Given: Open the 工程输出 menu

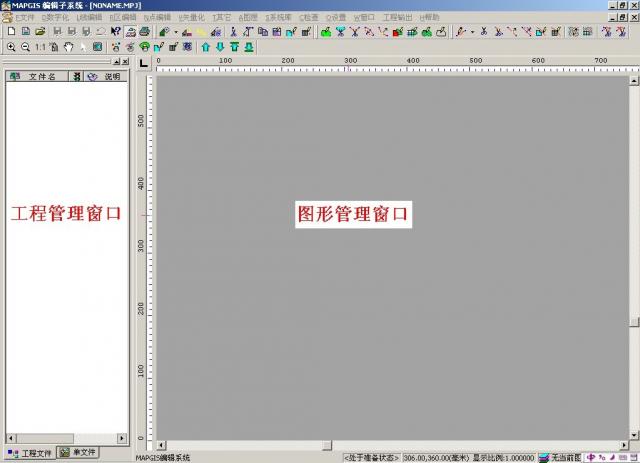Looking at the screenshot, I should coord(397,18).
